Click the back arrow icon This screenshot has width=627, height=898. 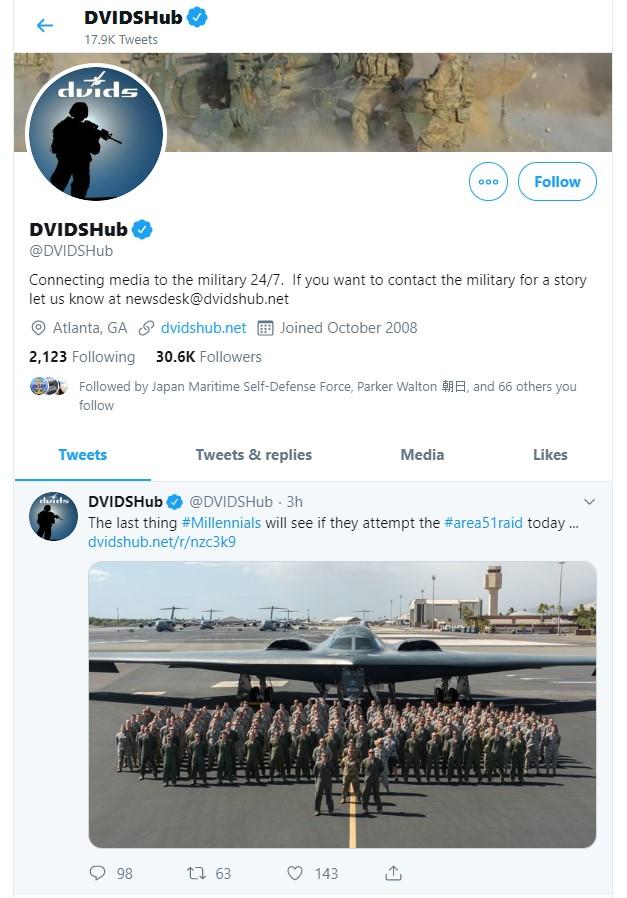(x=44, y=26)
